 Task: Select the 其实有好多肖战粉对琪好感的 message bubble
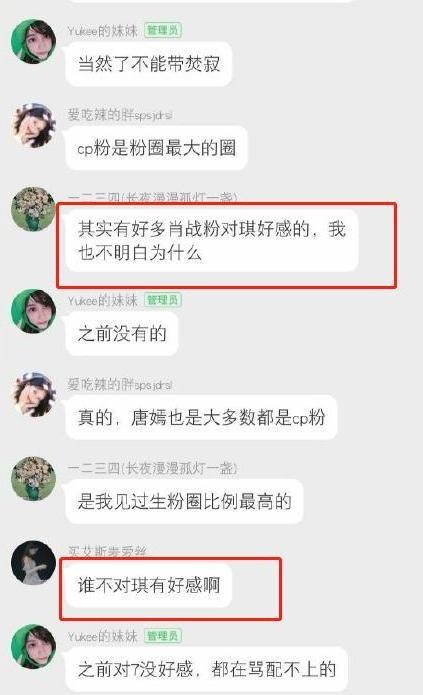point(212,241)
